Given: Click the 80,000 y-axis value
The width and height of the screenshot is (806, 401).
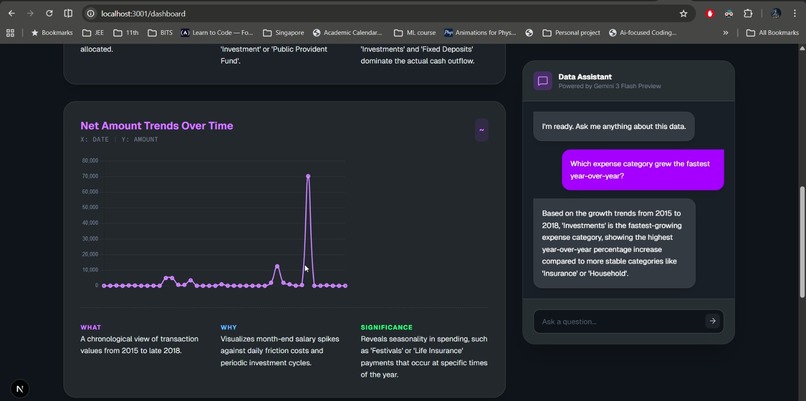Looking at the screenshot, I should click(90, 161).
